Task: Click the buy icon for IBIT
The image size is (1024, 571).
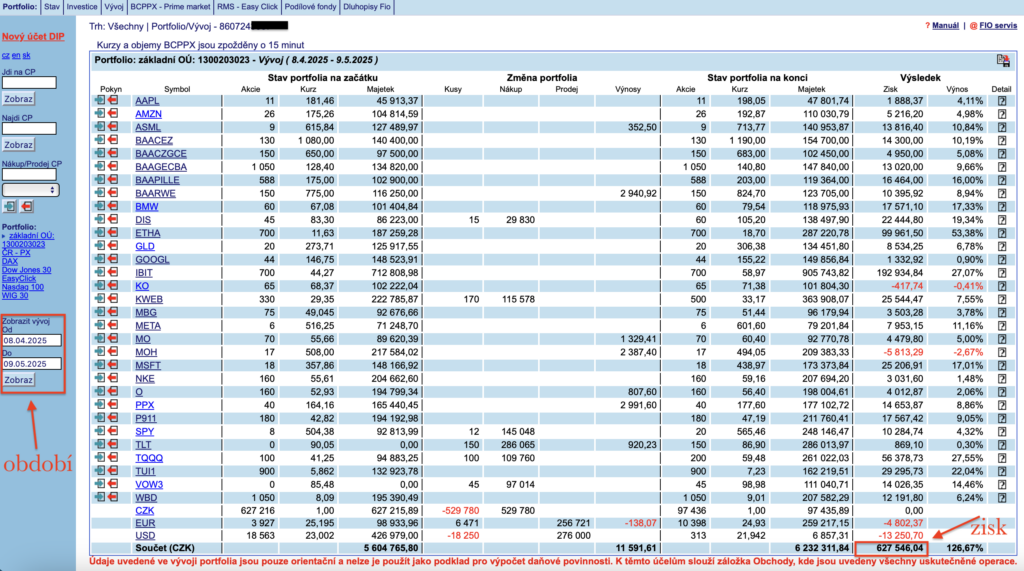Action: click(100, 272)
